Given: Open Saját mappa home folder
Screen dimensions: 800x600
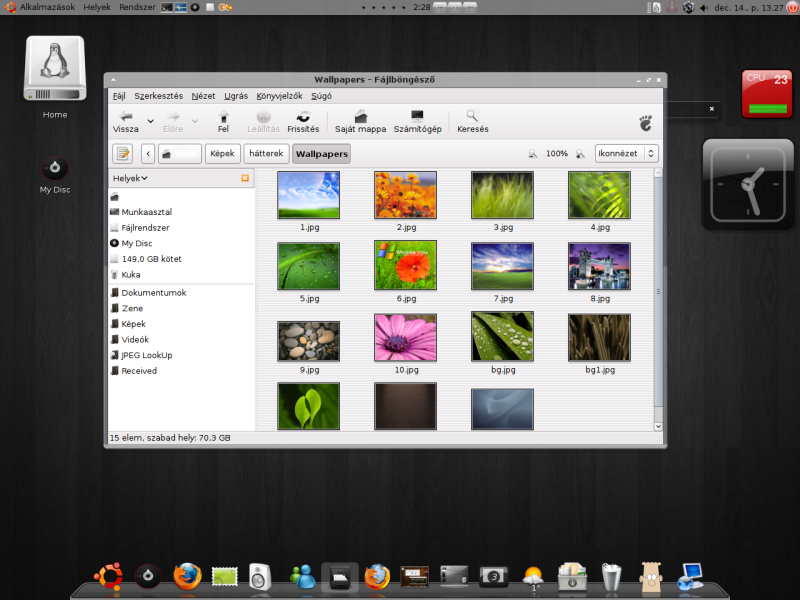Looking at the screenshot, I should 360,121.
